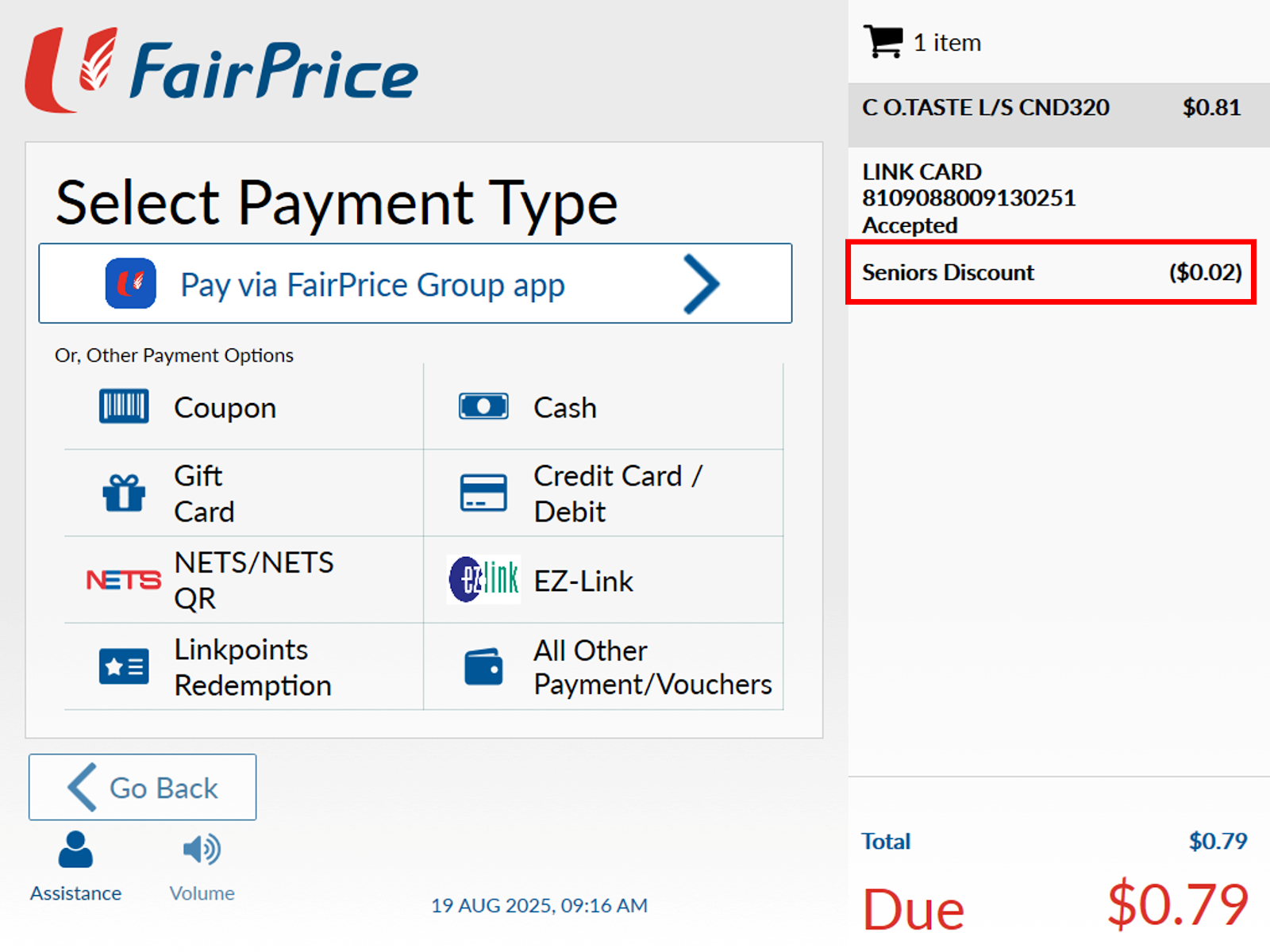The image size is (1270, 952).
Task: Choose Pay via FairPrice Group app
Action: click(x=372, y=285)
